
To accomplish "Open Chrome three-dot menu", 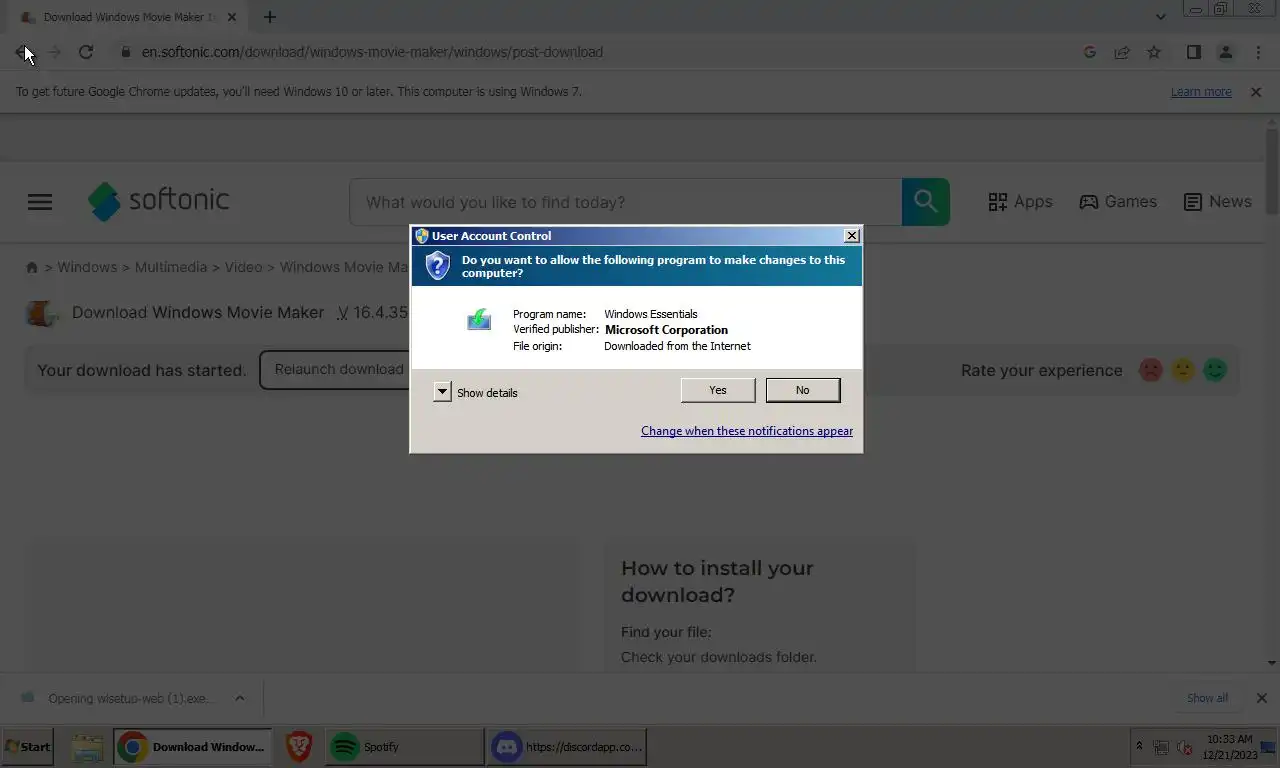I will 1258,52.
